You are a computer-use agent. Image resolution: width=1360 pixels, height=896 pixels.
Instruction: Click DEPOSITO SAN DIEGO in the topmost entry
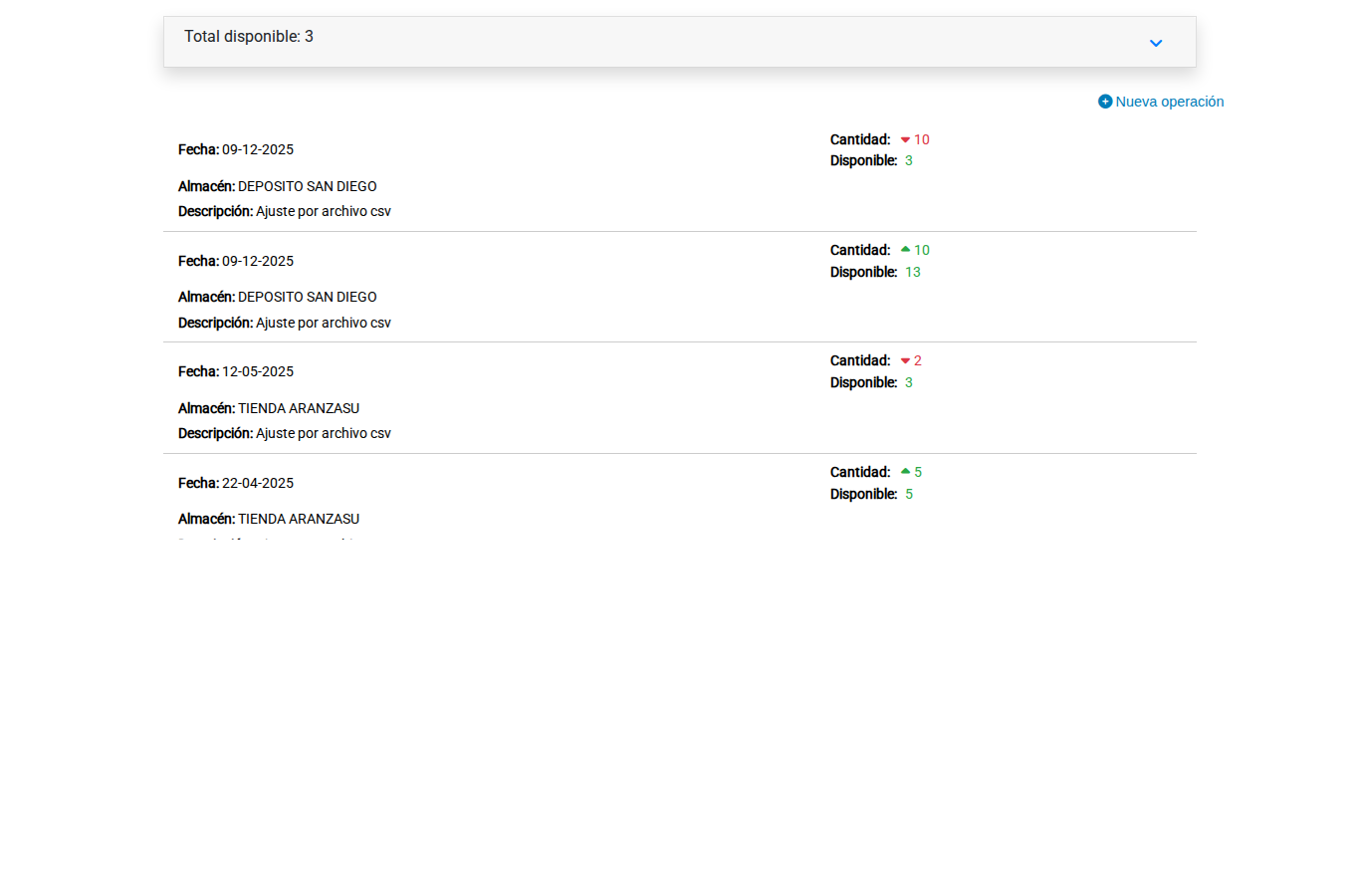point(307,186)
